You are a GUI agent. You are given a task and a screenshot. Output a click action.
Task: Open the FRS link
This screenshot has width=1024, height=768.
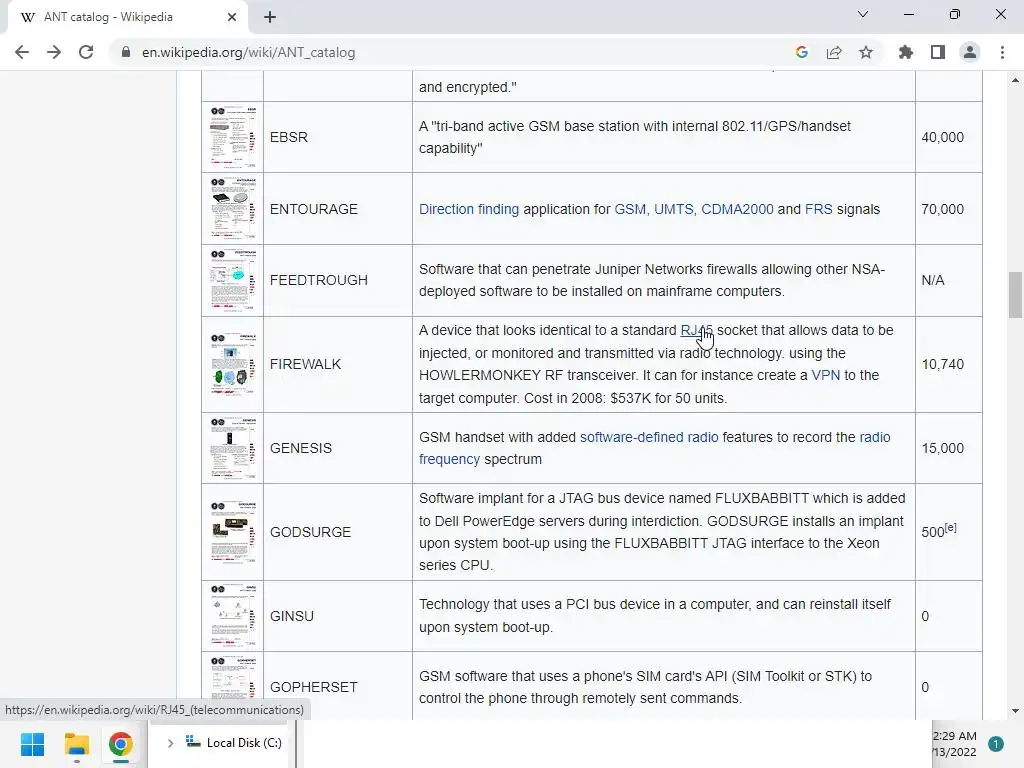(x=818, y=209)
